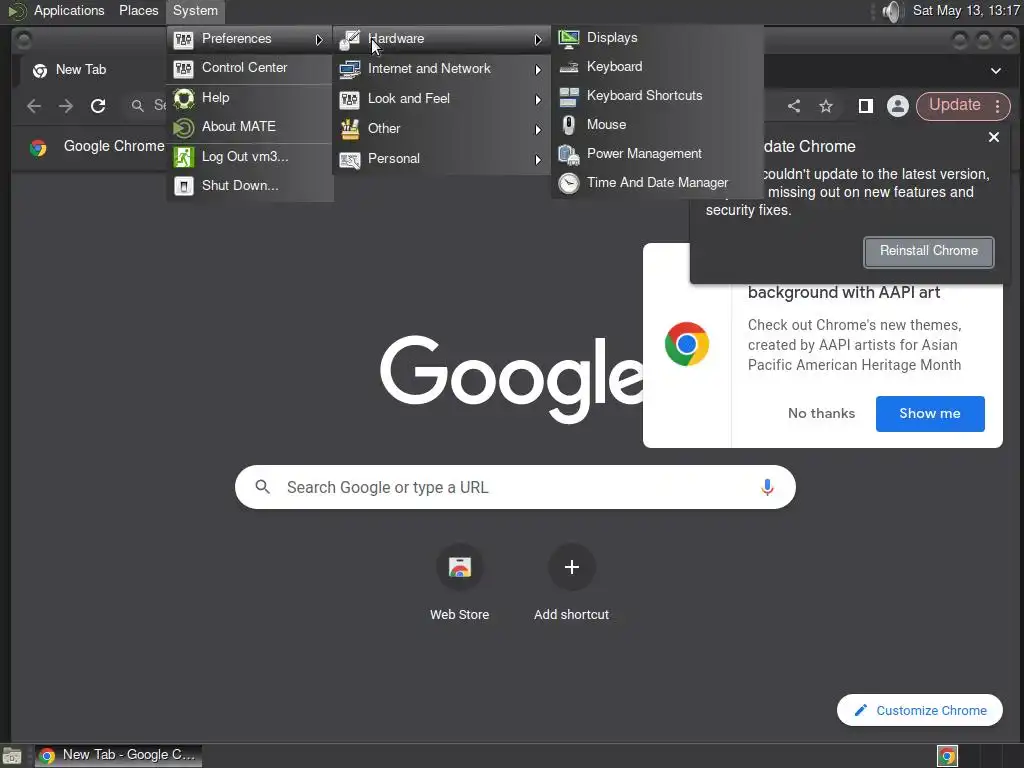Click the Log Out running-man icon

184,157
